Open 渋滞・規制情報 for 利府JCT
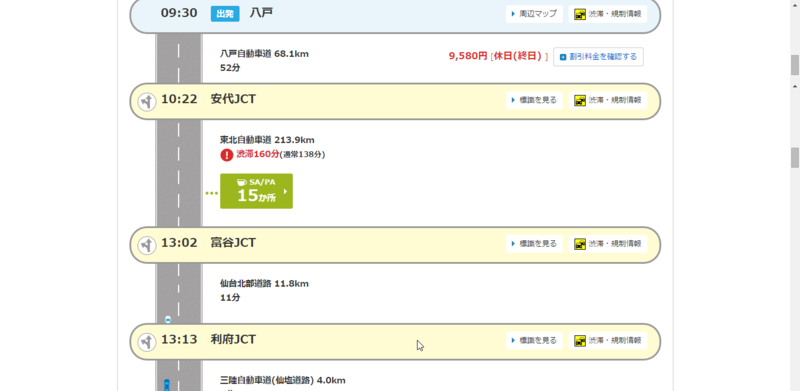The image size is (800, 391). tap(608, 340)
